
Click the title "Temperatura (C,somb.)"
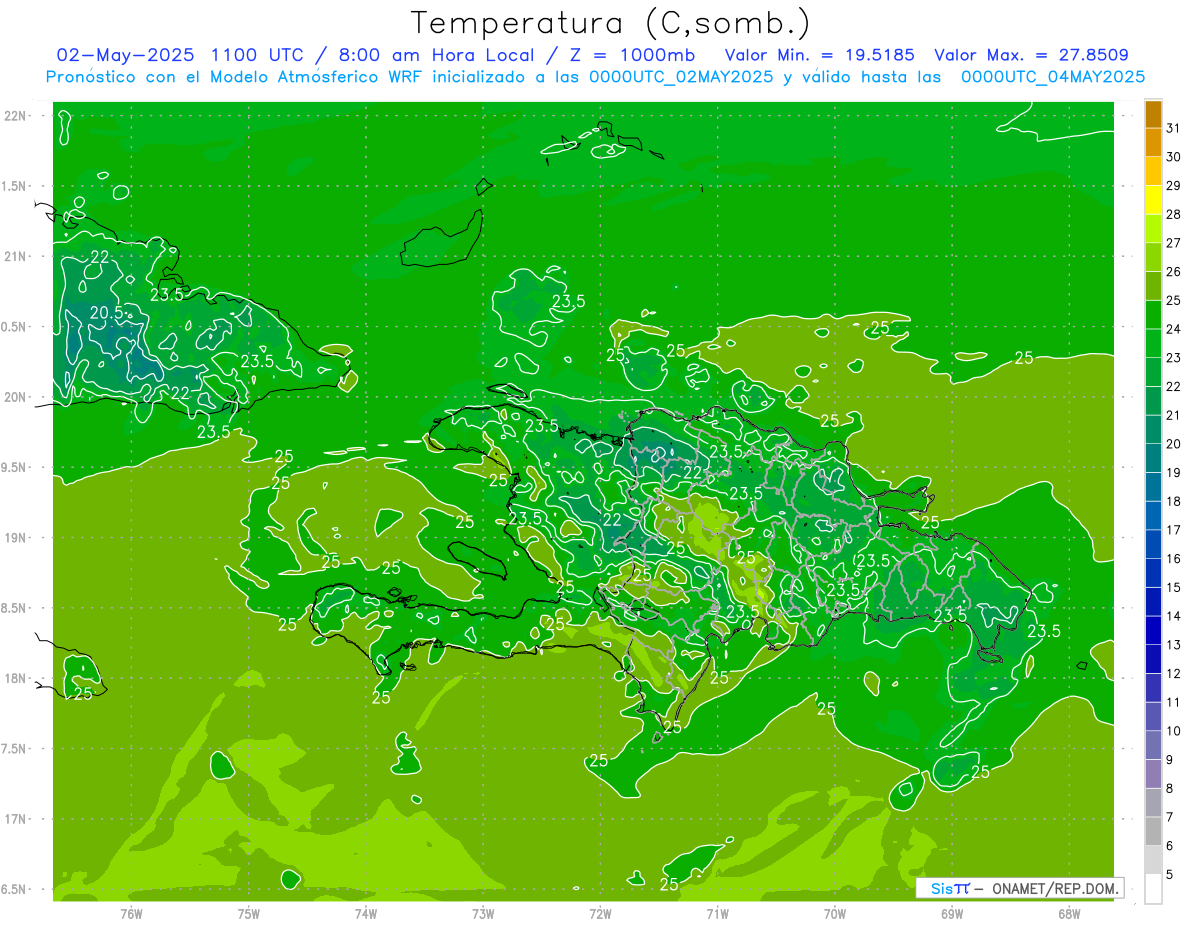point(610,22)
